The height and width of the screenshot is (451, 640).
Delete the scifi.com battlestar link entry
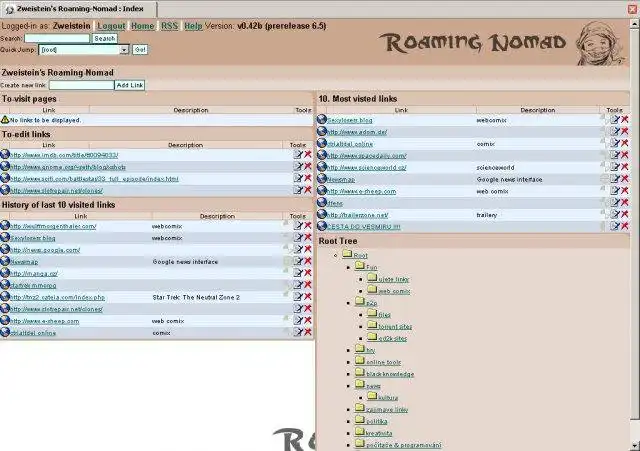point(308,178)
